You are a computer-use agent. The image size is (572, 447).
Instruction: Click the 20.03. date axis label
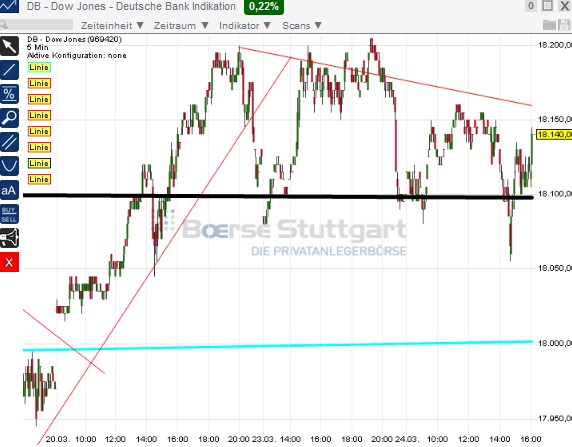point(57,439)
